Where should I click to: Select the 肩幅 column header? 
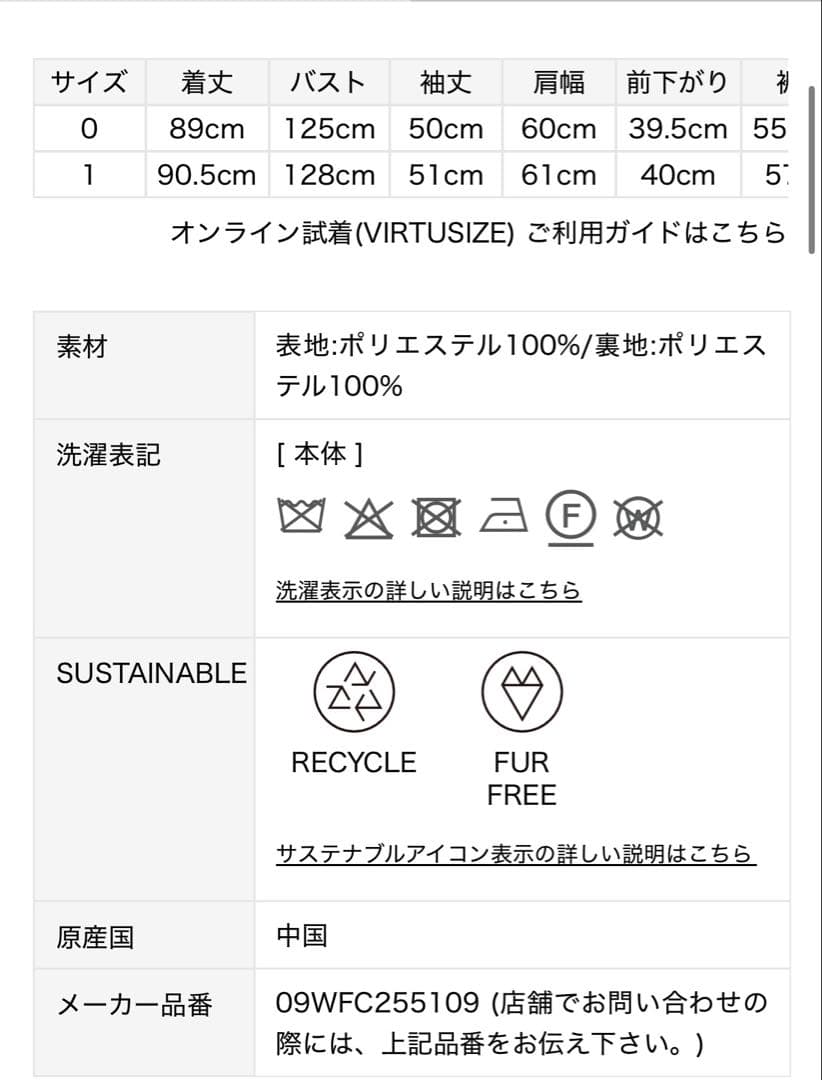(557, 83)
